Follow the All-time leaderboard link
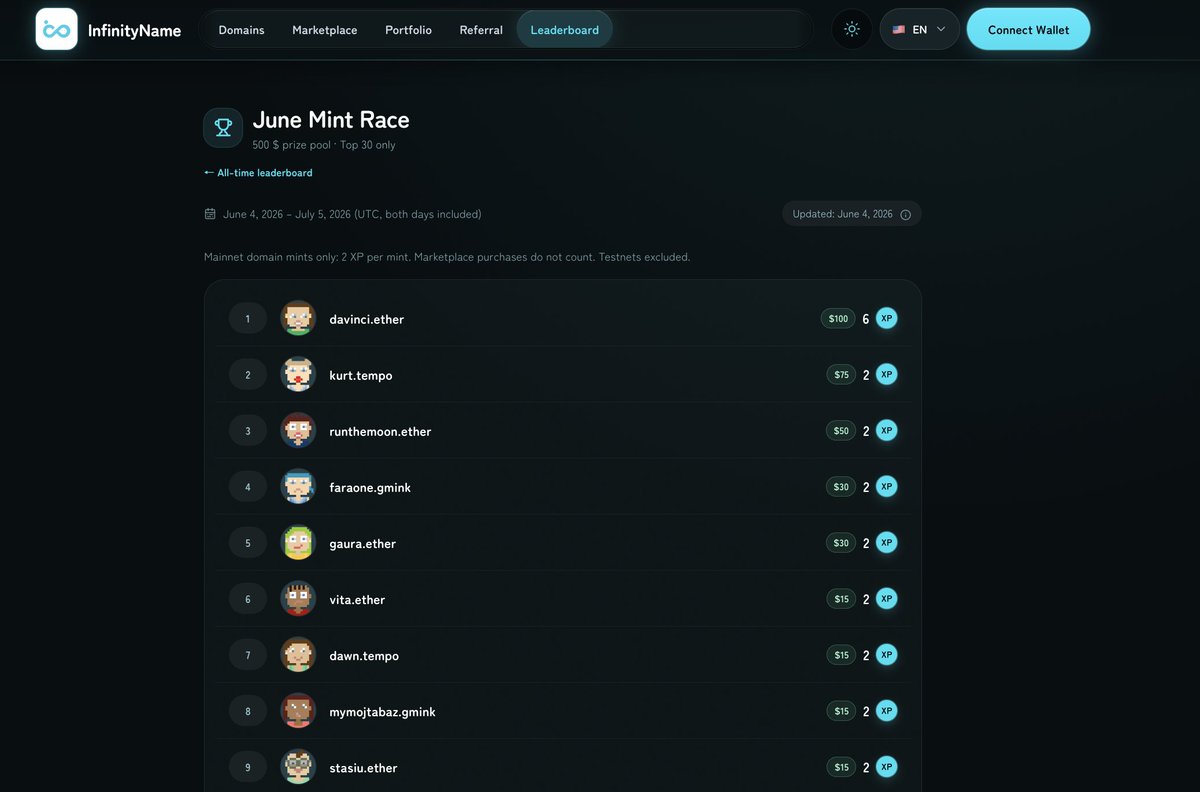The width and height of the screenshot is (1200, 792). click(x=258, y=173)
